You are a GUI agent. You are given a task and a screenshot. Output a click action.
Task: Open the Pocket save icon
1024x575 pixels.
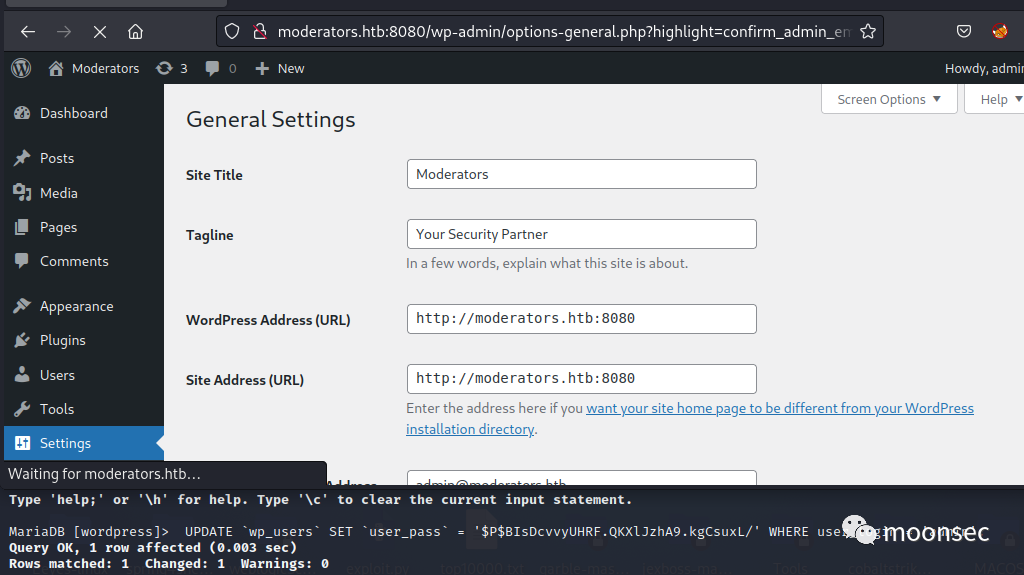[964, 32]
